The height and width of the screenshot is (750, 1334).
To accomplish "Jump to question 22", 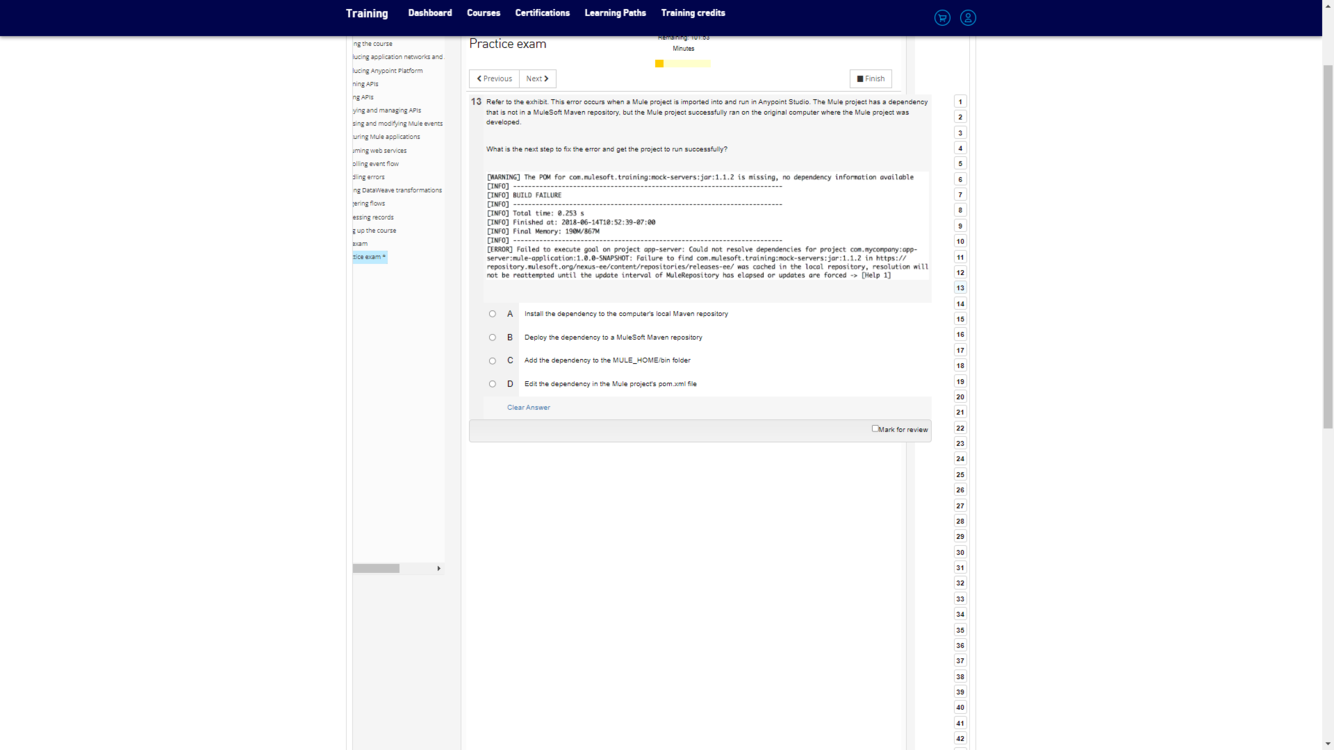I will (960, 428).
